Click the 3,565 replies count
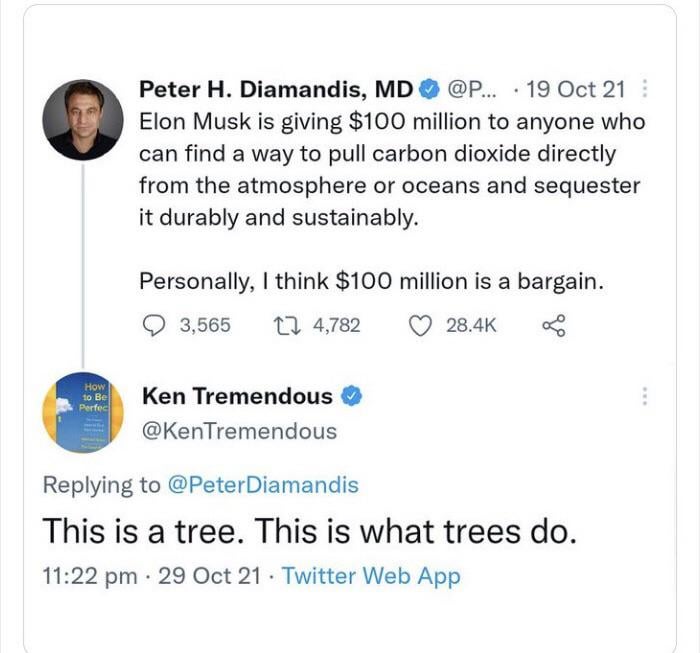The image size is (700, 653). coord(204,325)
